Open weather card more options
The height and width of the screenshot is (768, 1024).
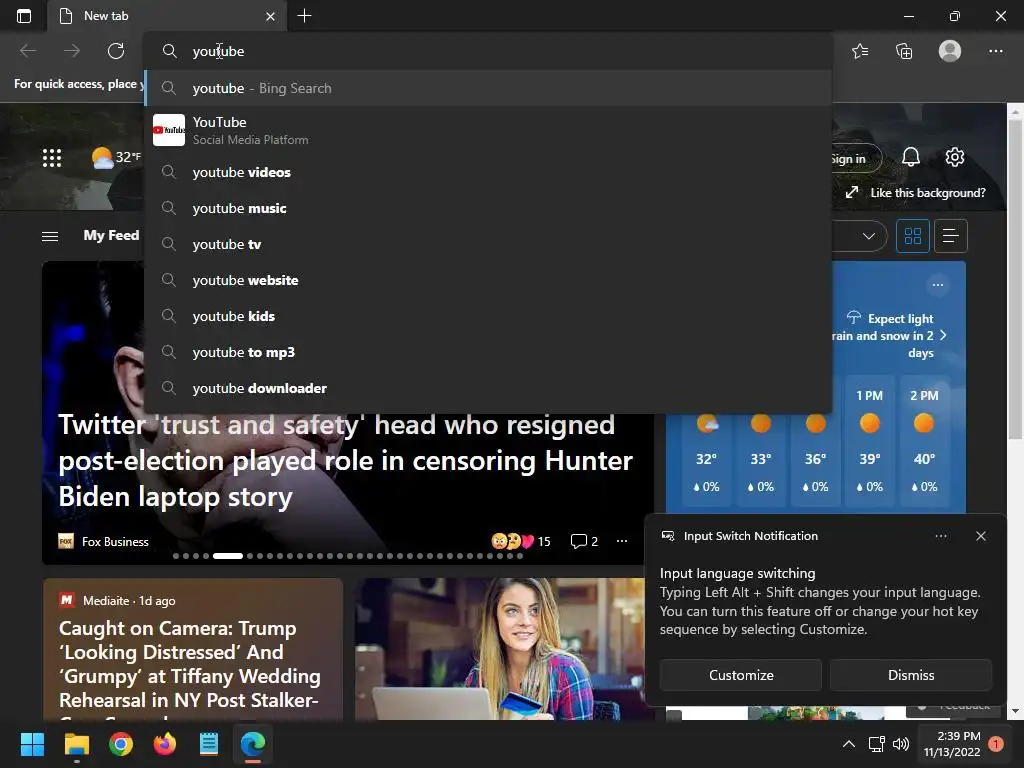coord(938,285)
